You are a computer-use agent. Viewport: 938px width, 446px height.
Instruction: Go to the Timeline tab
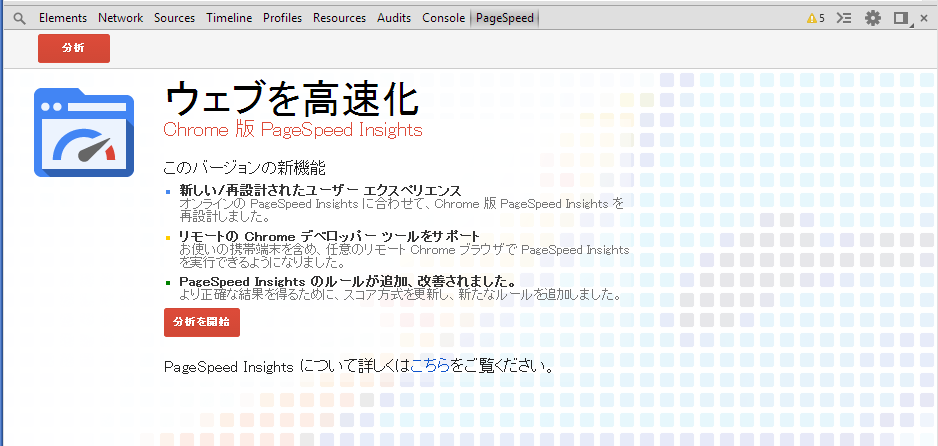click(229, 18)
